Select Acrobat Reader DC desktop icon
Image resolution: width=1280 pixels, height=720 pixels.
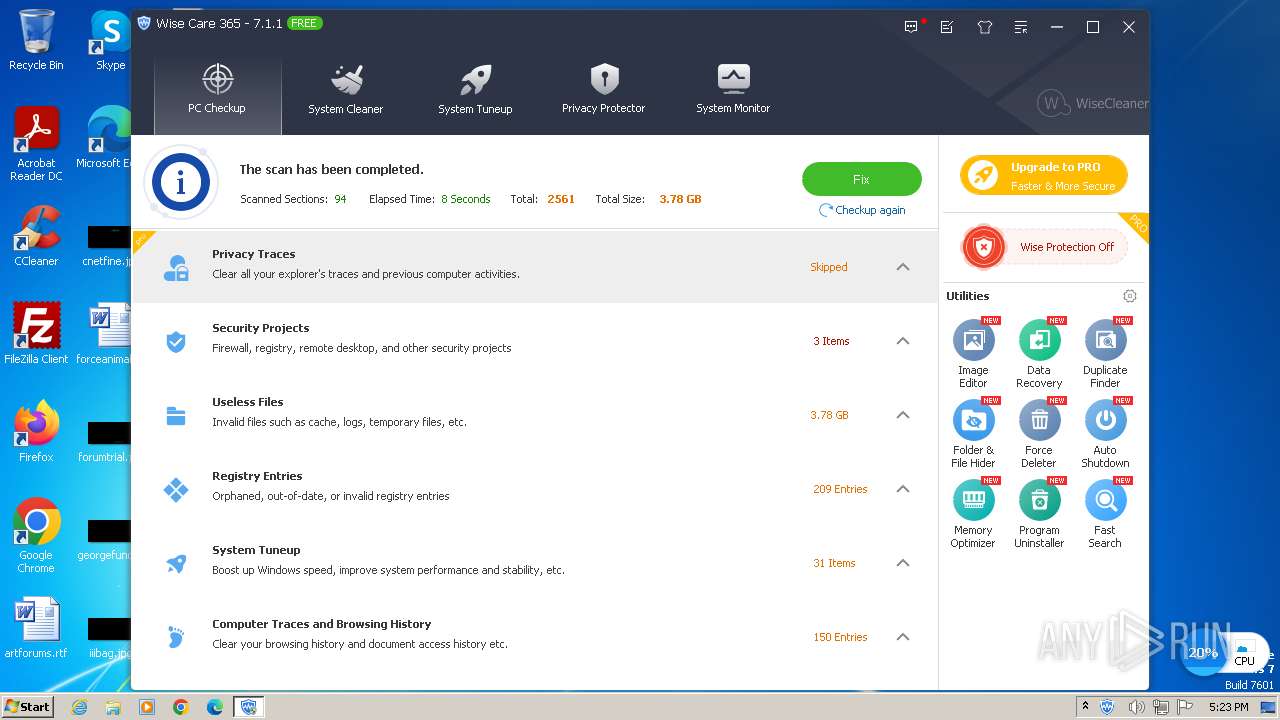36,144
